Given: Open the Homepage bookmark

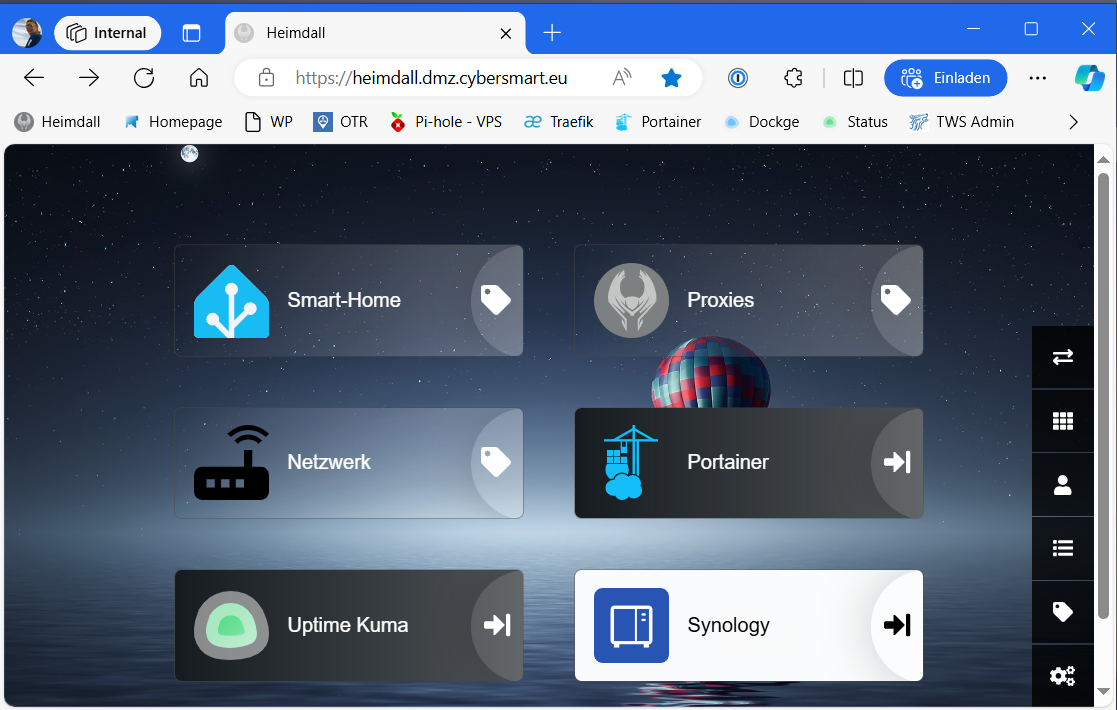Looking at the screenshot, I should click(173, 122).
